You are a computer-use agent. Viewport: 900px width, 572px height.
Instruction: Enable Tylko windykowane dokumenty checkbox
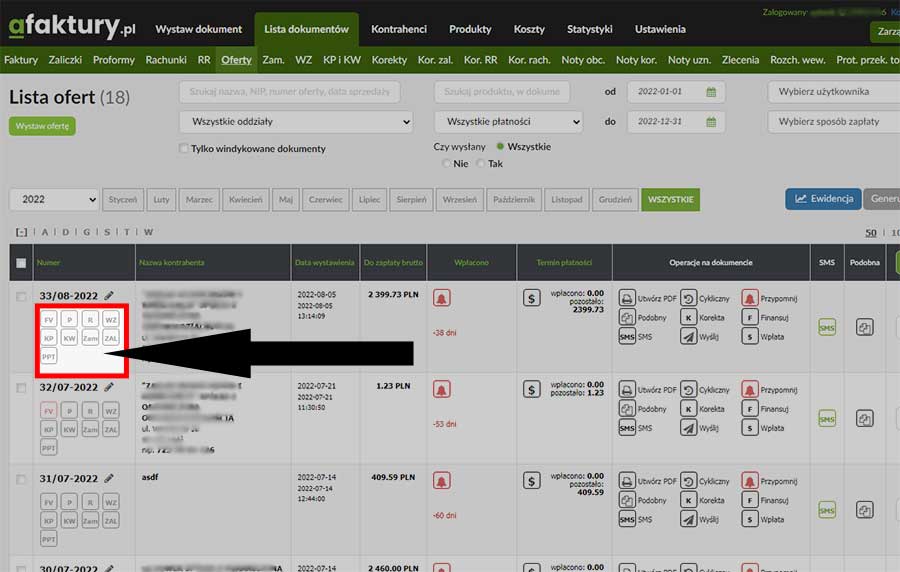click(x=183, y=149)
